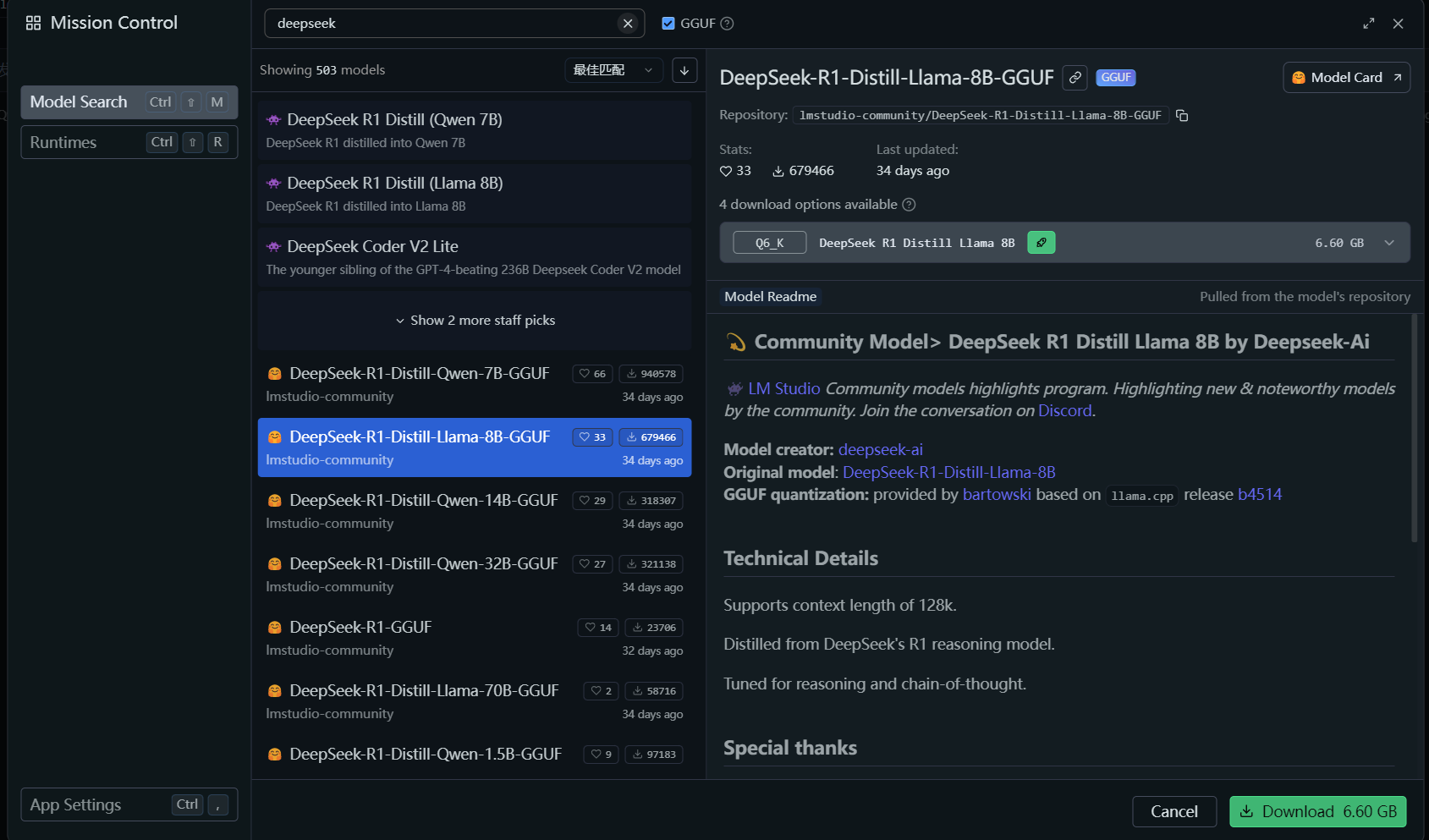Copy model link with chain icon

click(x=1074, y=78)
